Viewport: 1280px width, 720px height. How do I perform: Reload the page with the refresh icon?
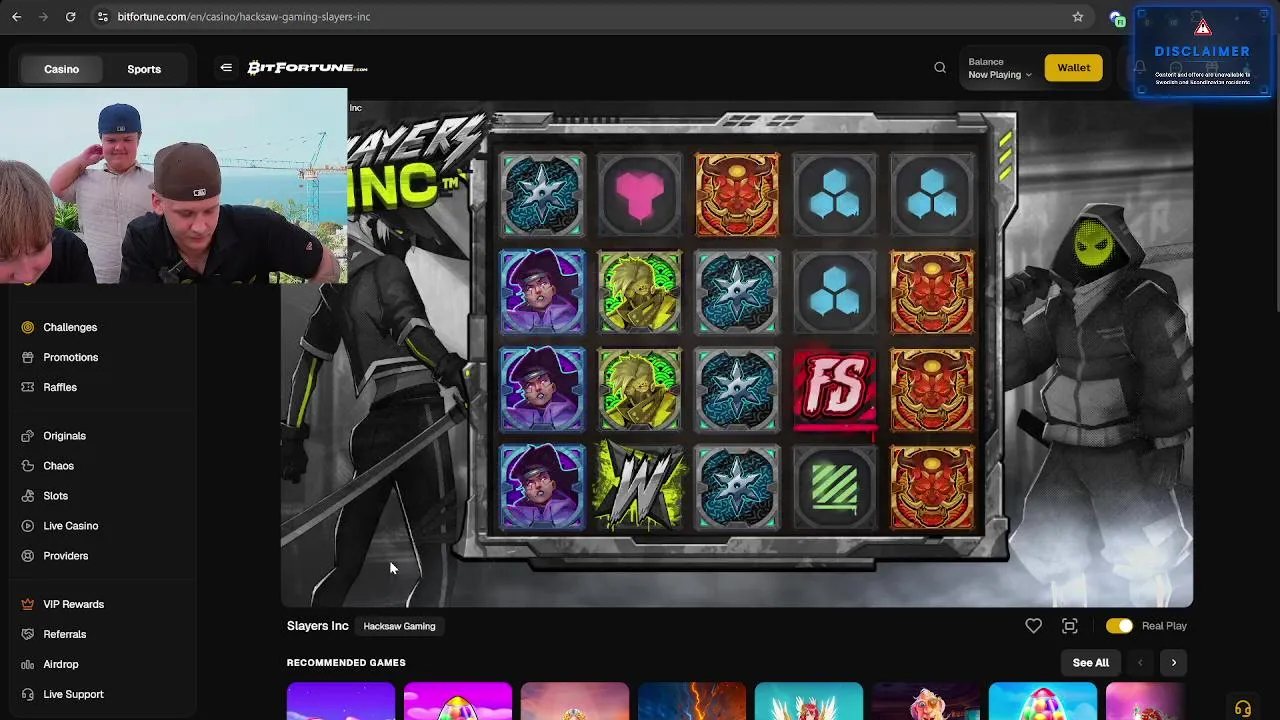pyautogui.click(x=70, y=17)
